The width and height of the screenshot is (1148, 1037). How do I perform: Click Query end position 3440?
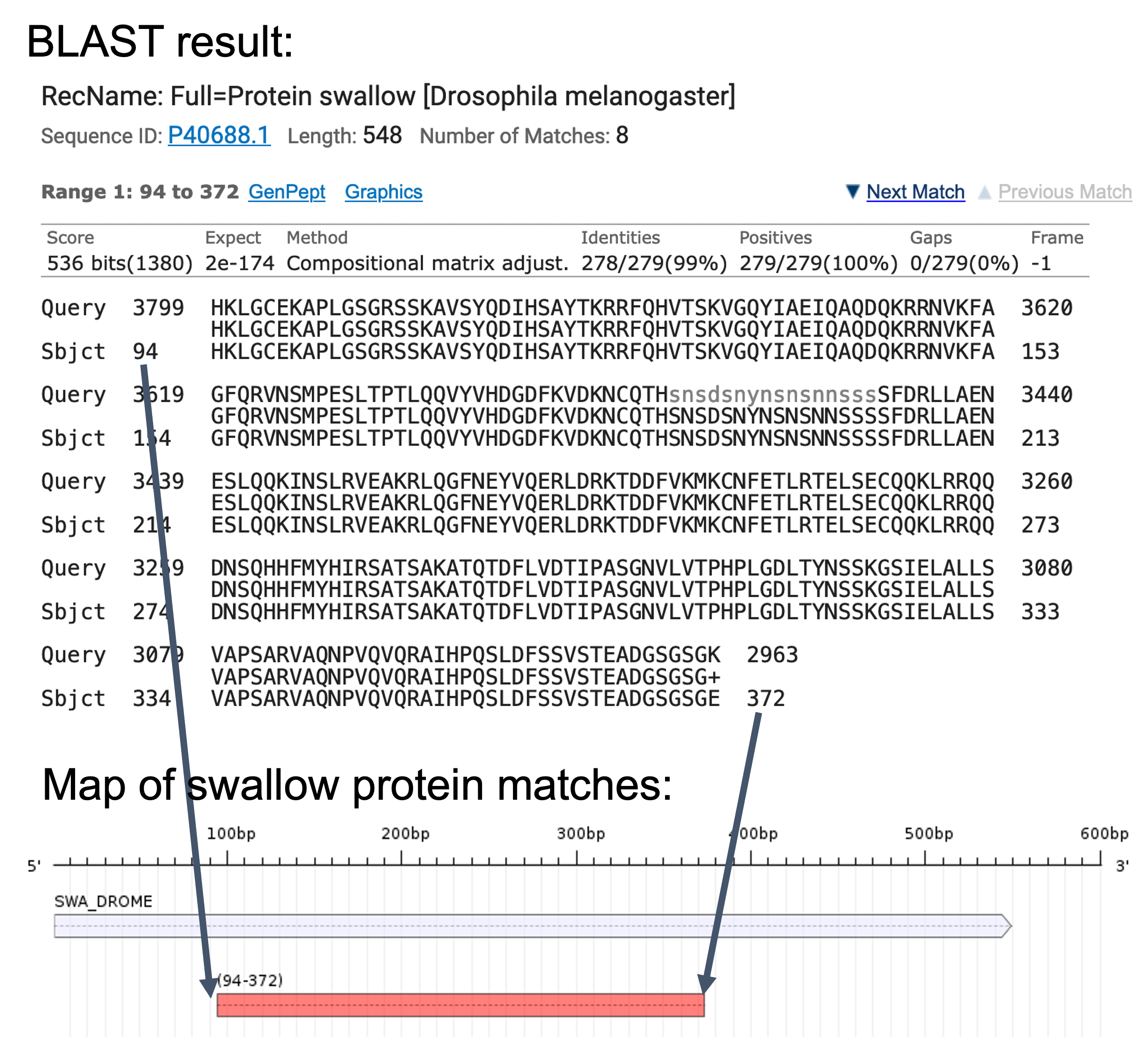(x=1046, y=394)
